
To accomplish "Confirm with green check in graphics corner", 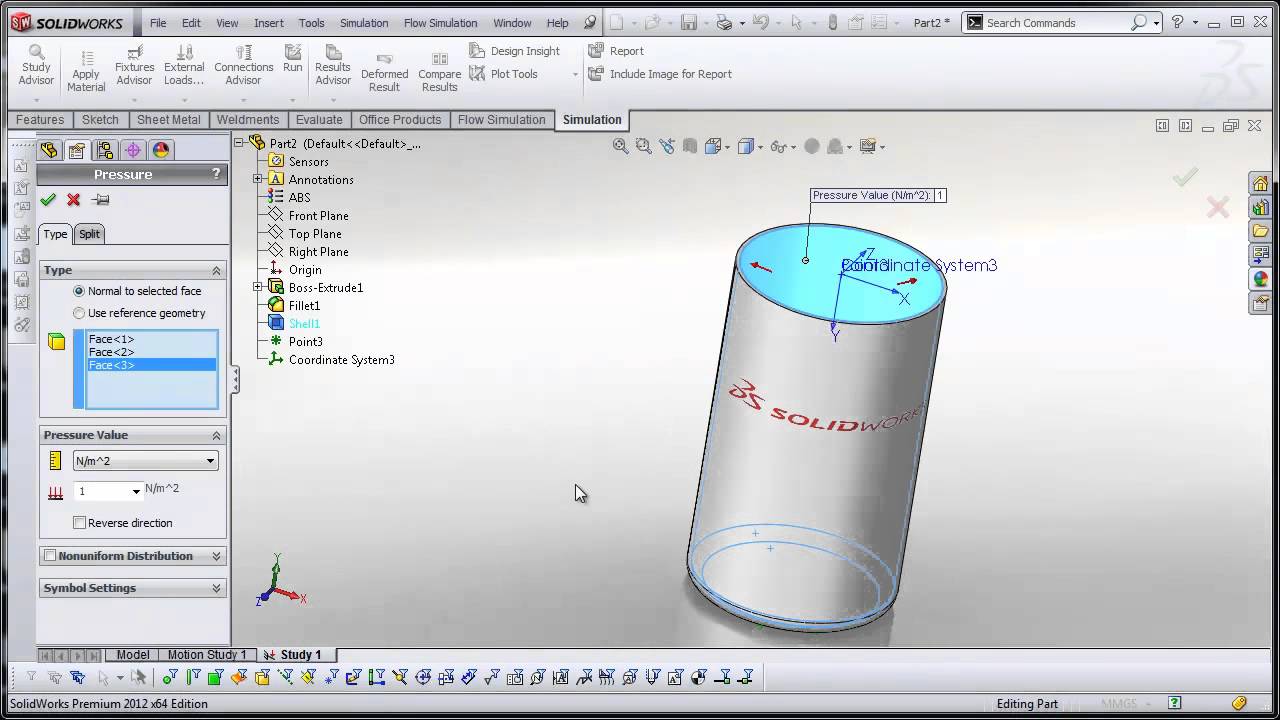I will click(x=1185, y=177).
